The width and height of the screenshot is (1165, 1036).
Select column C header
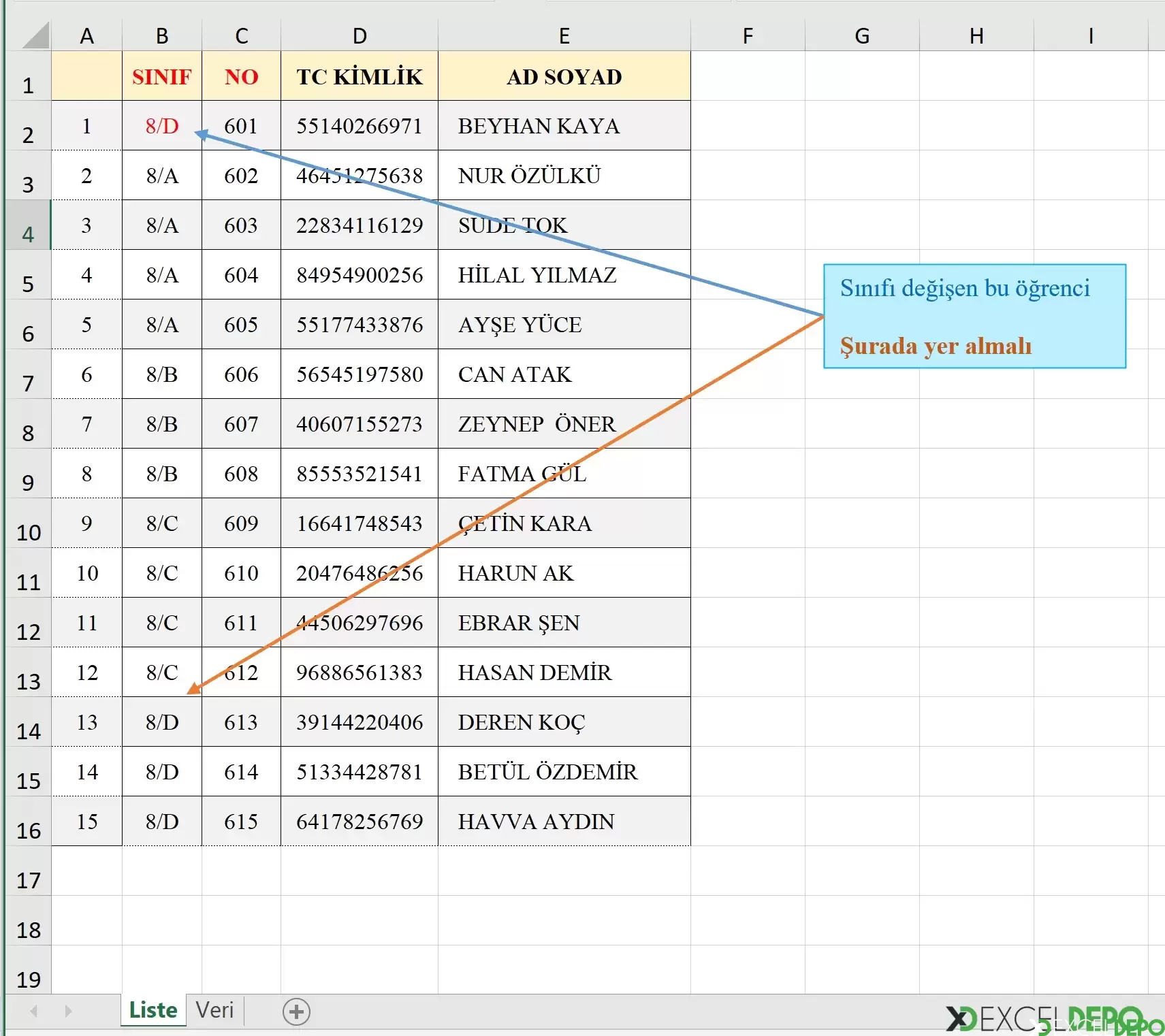[241, 35]
